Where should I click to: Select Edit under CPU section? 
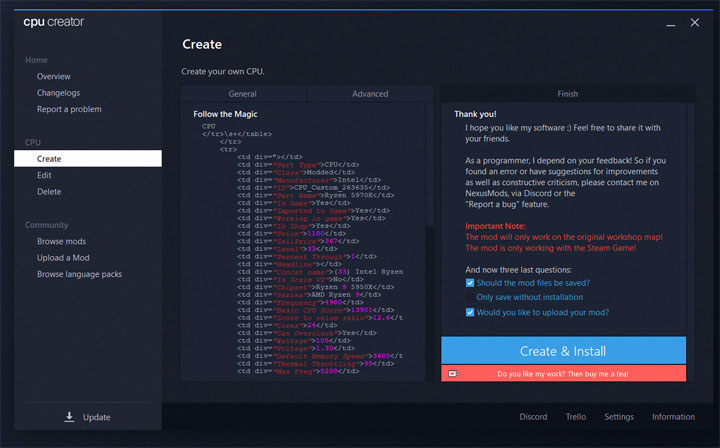(45, 175)
